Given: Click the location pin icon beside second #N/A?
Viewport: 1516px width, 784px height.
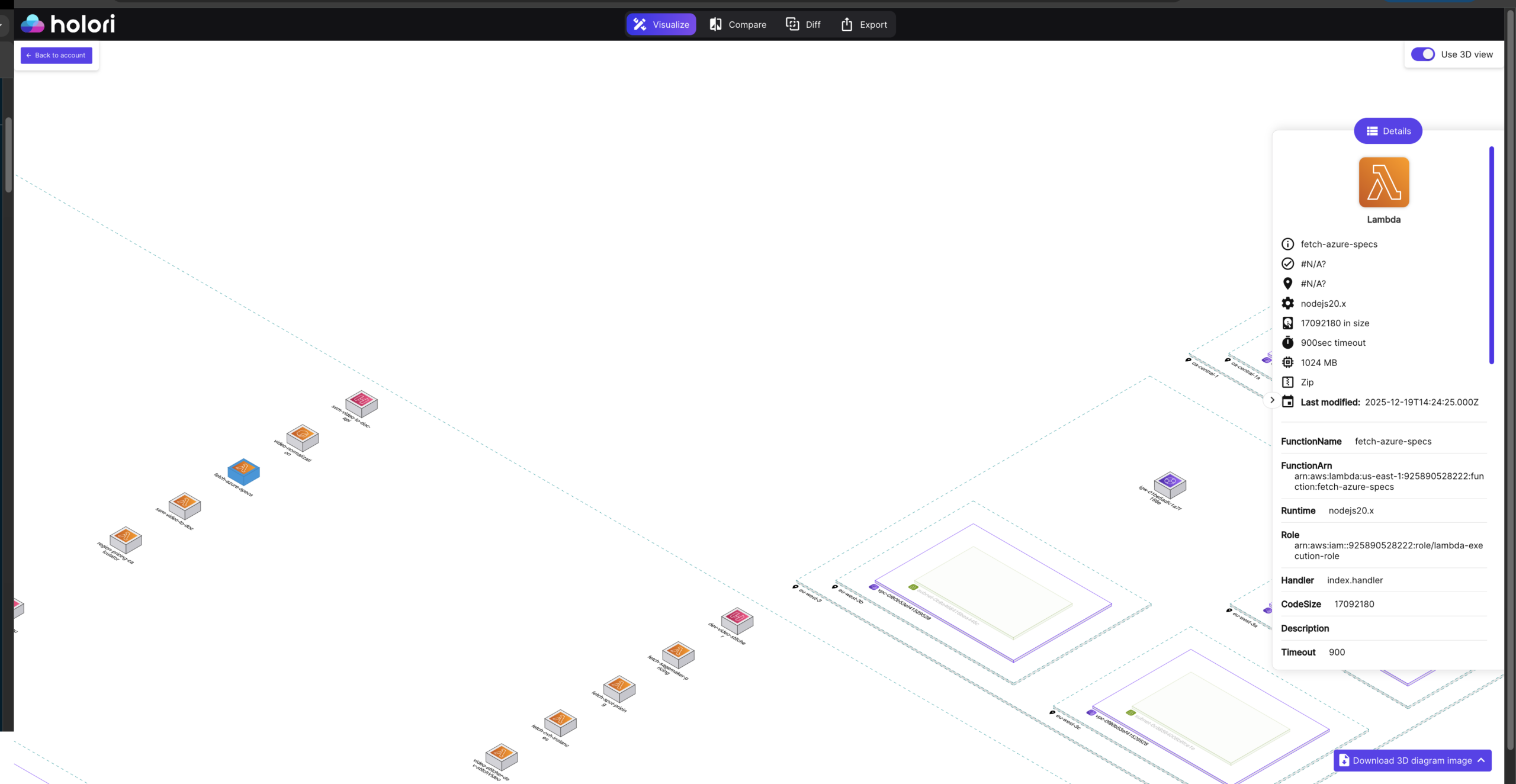Looking at the screenshot, I should tap(1287, 284).
